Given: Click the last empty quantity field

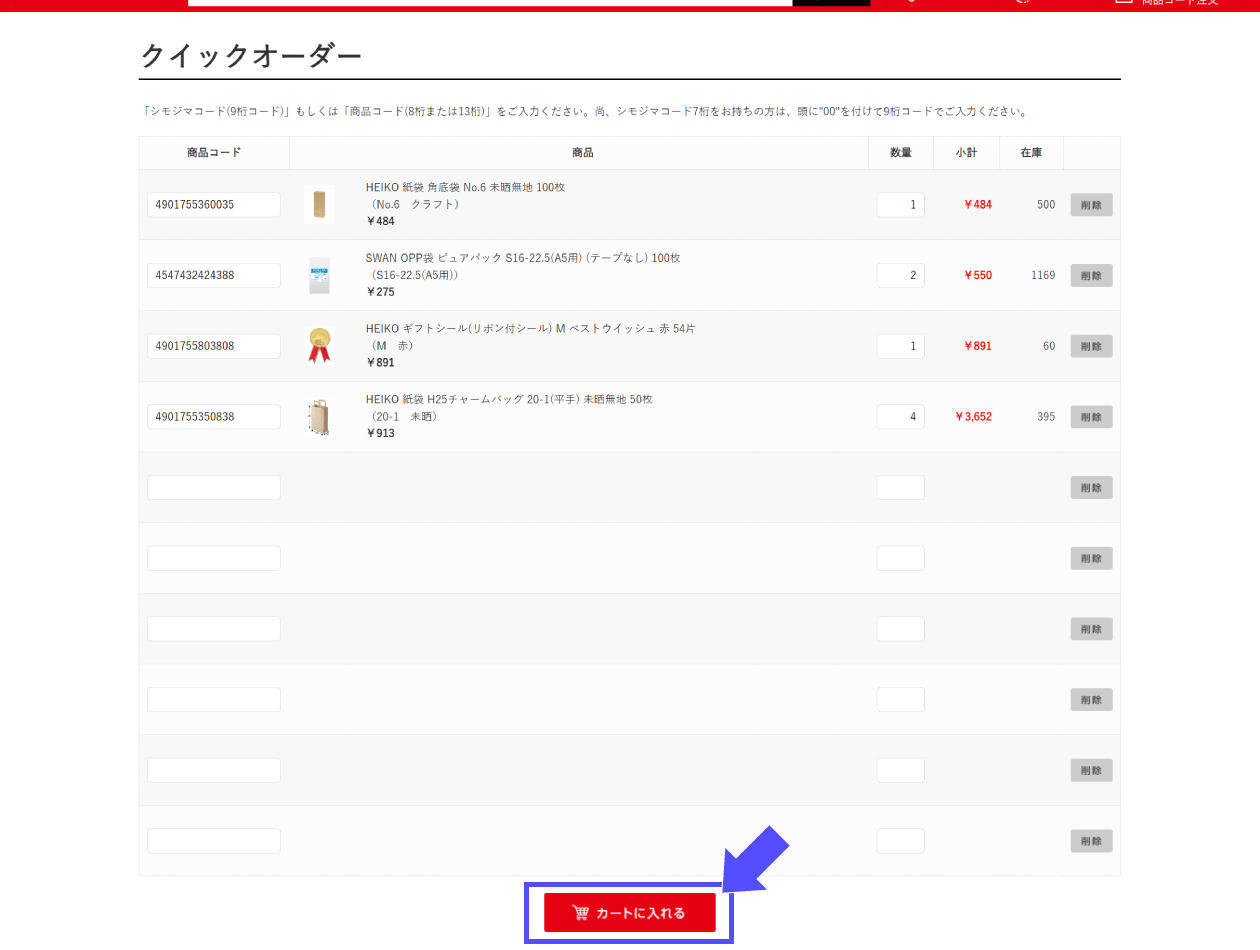Looking at the screenshot, I should coord(900,841).
